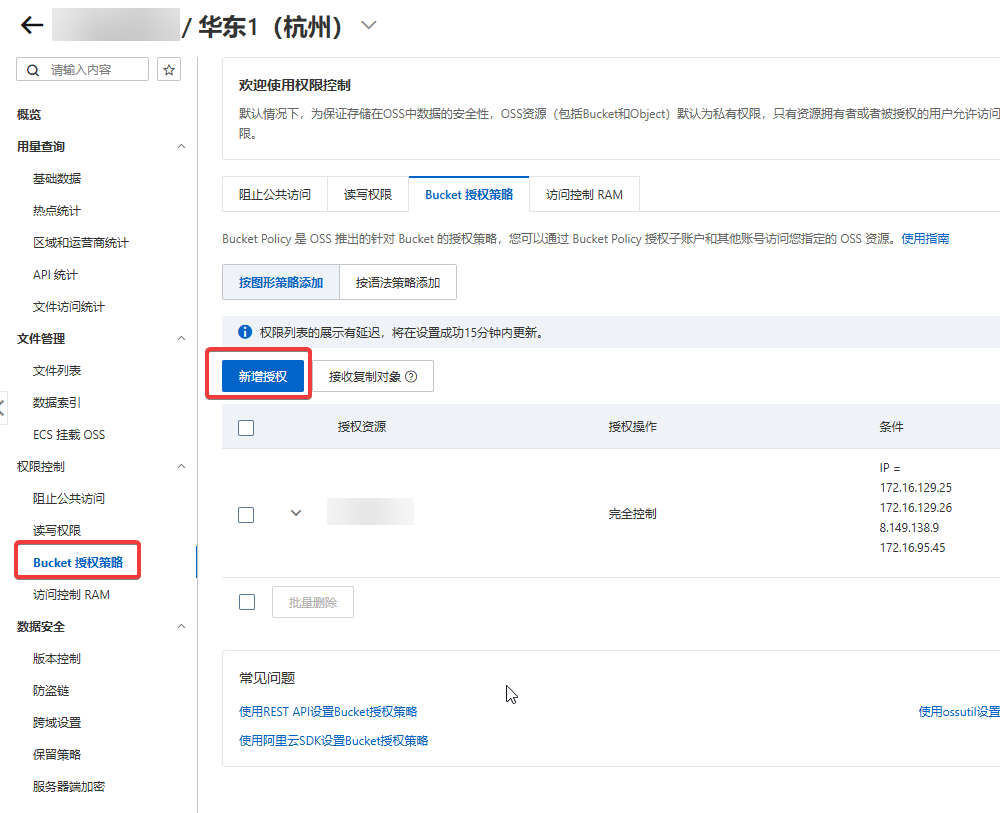Check the select-all checkbox in the table header
Screen dimensions: 1000x813
[247, 426]
